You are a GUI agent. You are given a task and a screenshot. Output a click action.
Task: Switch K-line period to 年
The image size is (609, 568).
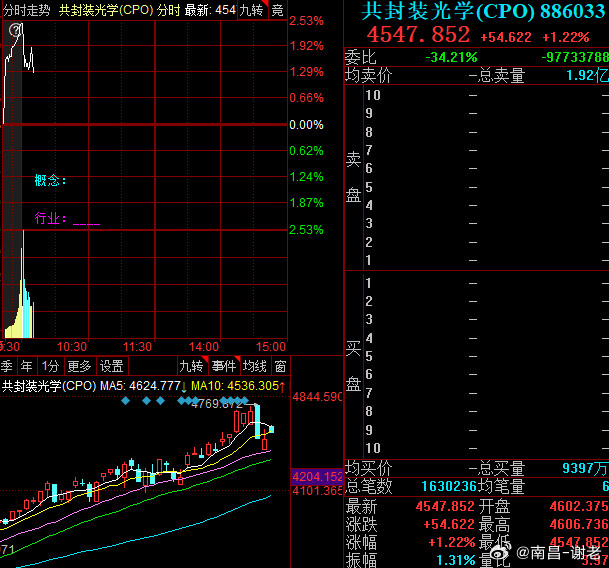tap(27, 366)
